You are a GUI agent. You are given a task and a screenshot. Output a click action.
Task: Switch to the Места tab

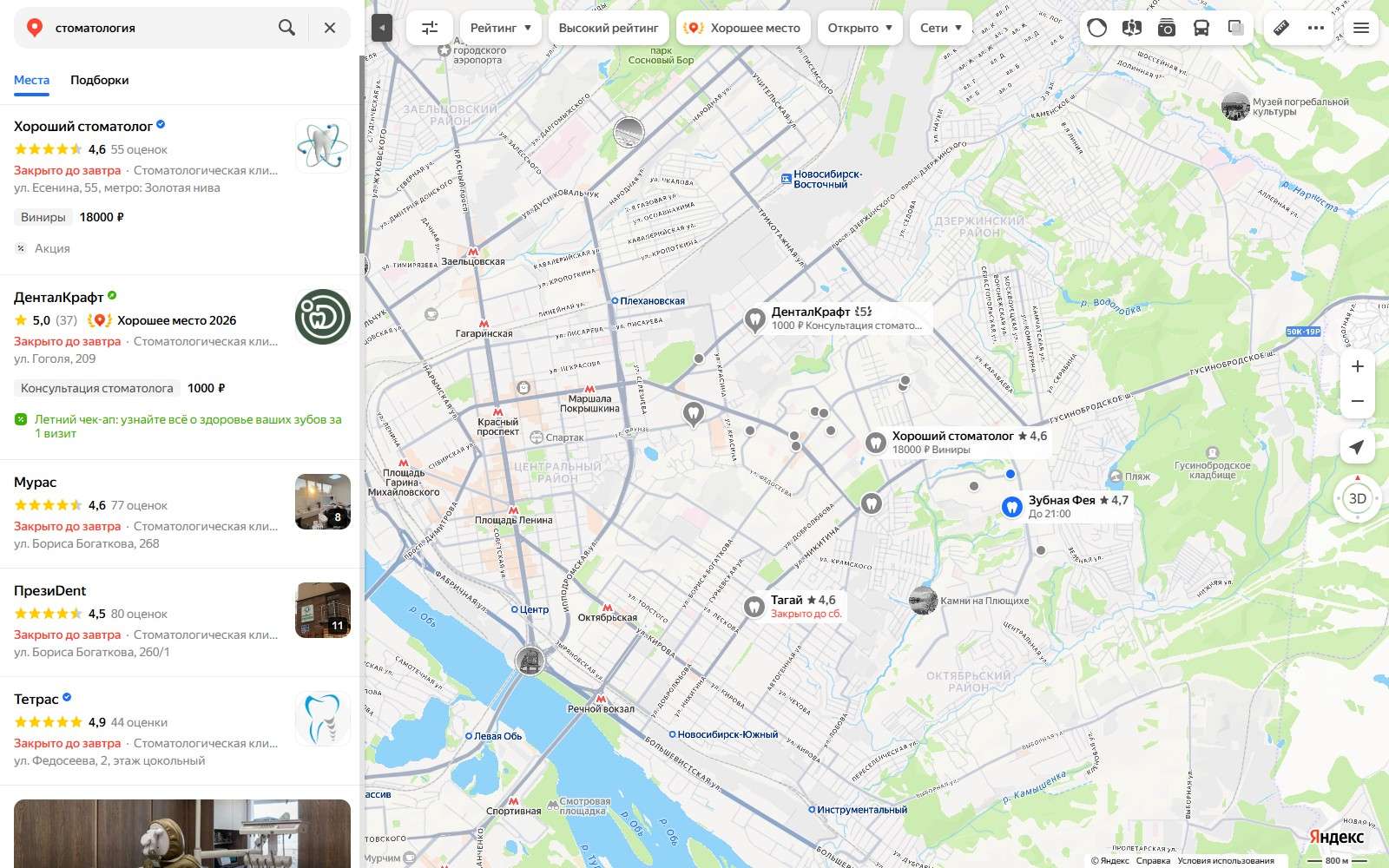pos(31,80)
